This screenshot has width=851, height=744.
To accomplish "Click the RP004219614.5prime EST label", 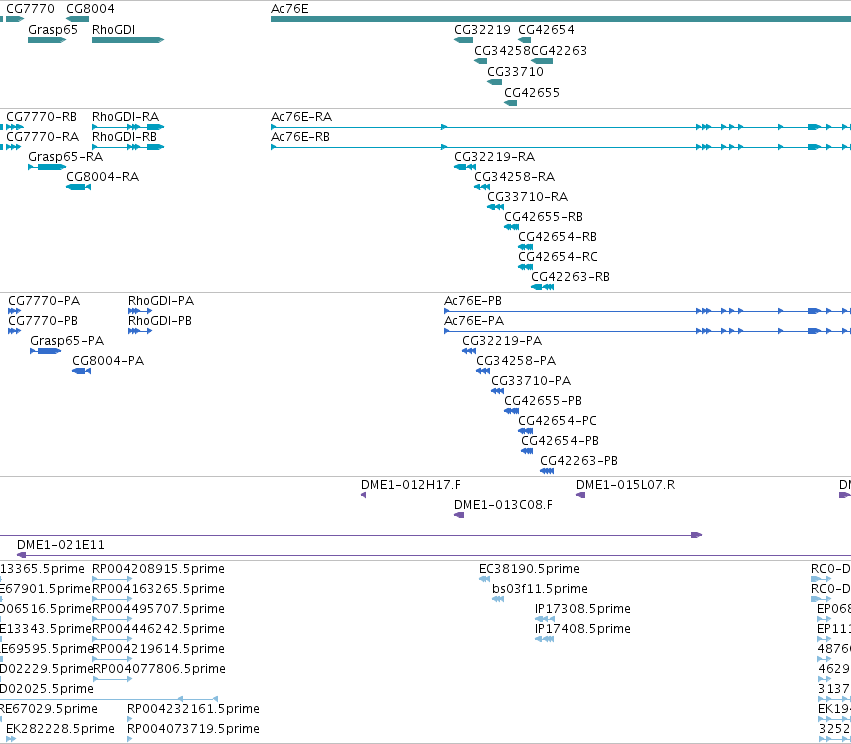I will [159, 650].
